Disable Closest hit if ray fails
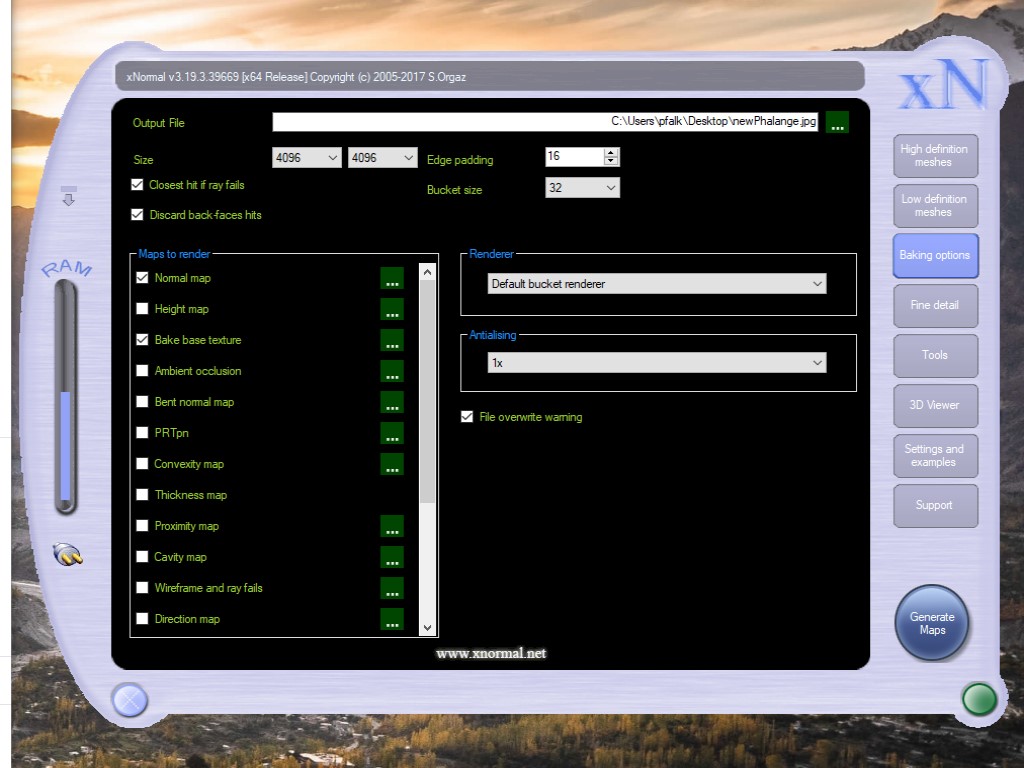1024x768 pixels. tap(138, 185)
